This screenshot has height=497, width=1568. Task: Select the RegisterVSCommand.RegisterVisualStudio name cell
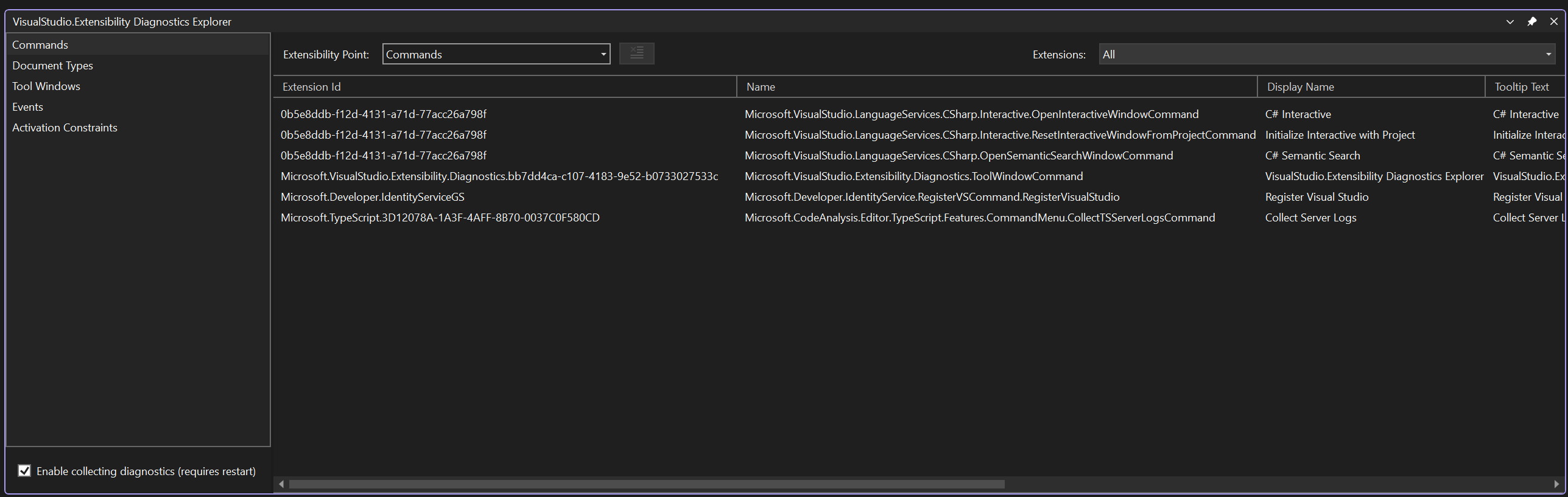point(932,196)
